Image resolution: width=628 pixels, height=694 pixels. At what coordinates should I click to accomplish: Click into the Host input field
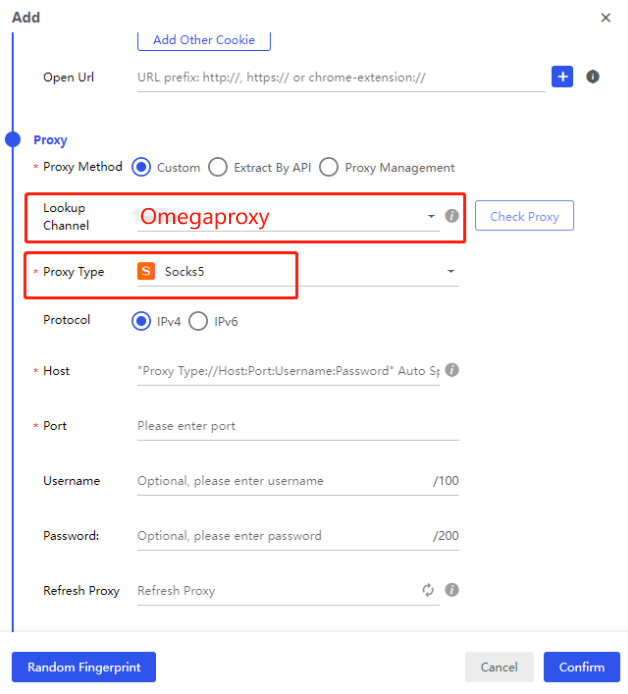[288, 371]
